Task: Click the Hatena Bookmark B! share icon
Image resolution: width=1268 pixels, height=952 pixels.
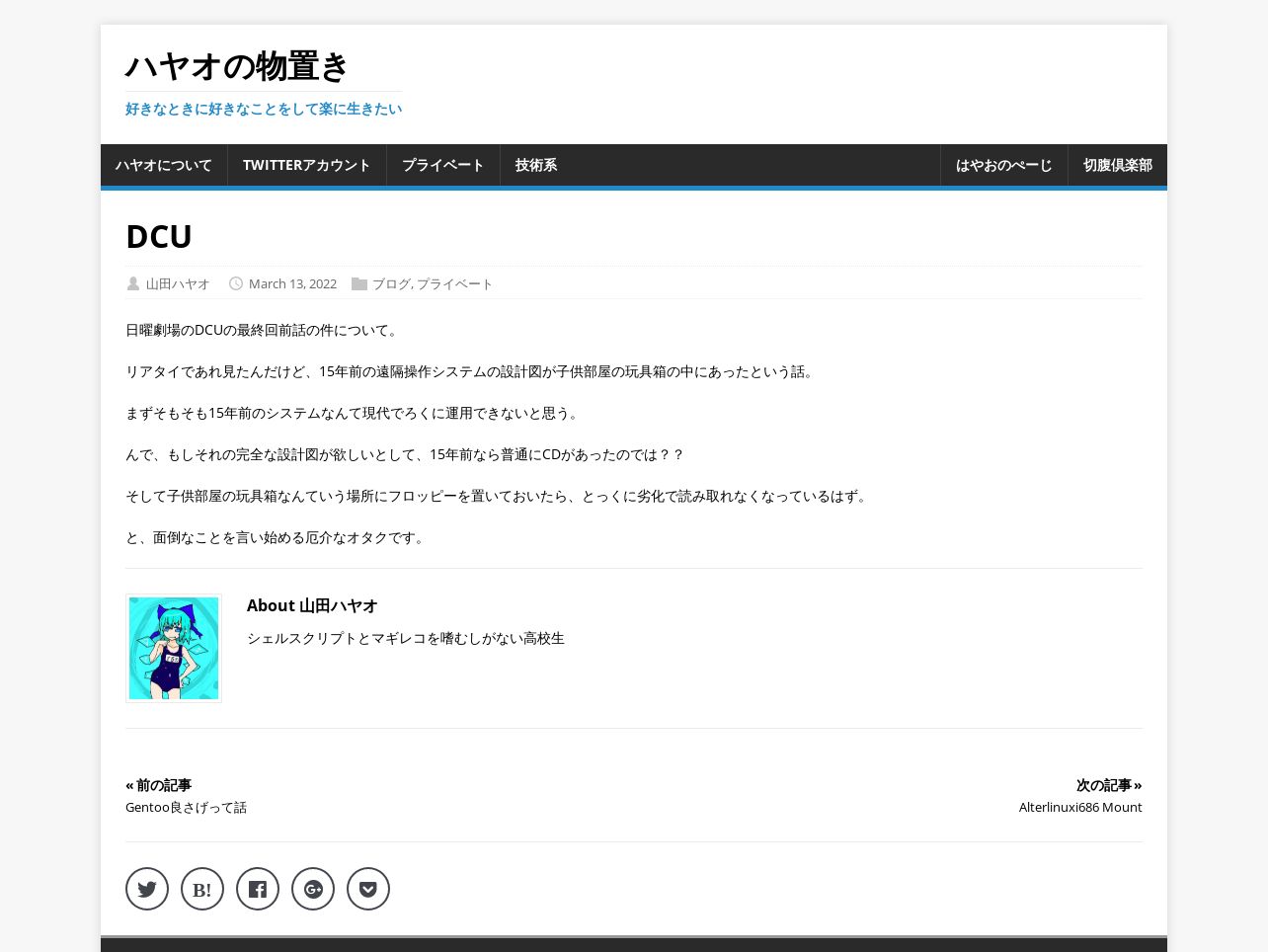Action: point(202,889)
